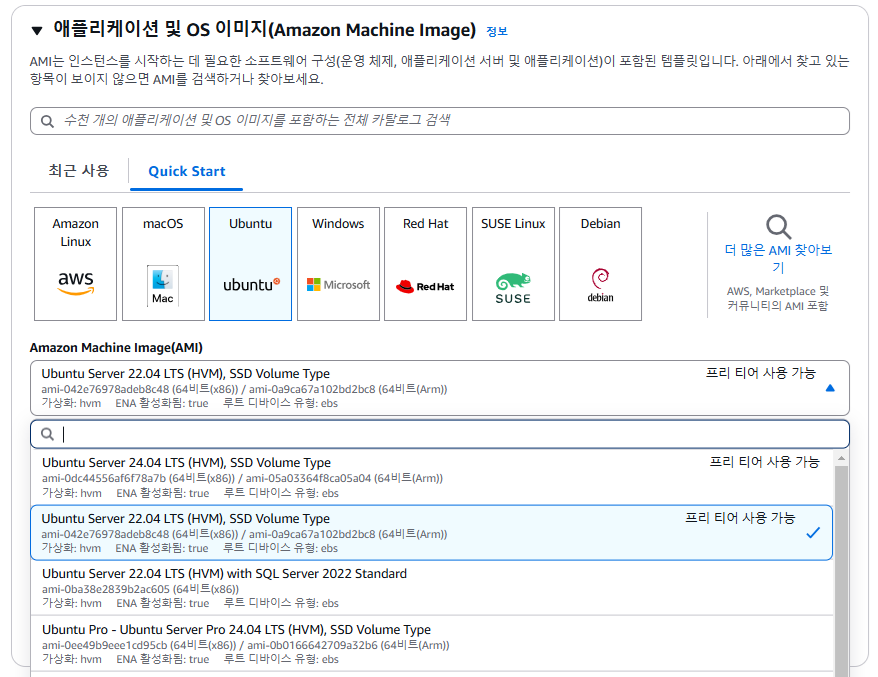878x677 pixels.
Task: Click AWS, Marketplace 및 커뮤니티의 AMI 포함 text
Action: pos(778,298)
